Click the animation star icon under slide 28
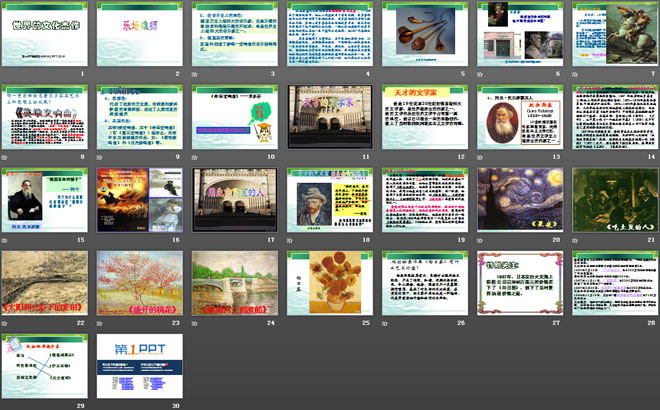The width and height of the screenshot is (660, 410). pyautogui.click(x=575, y=323)
